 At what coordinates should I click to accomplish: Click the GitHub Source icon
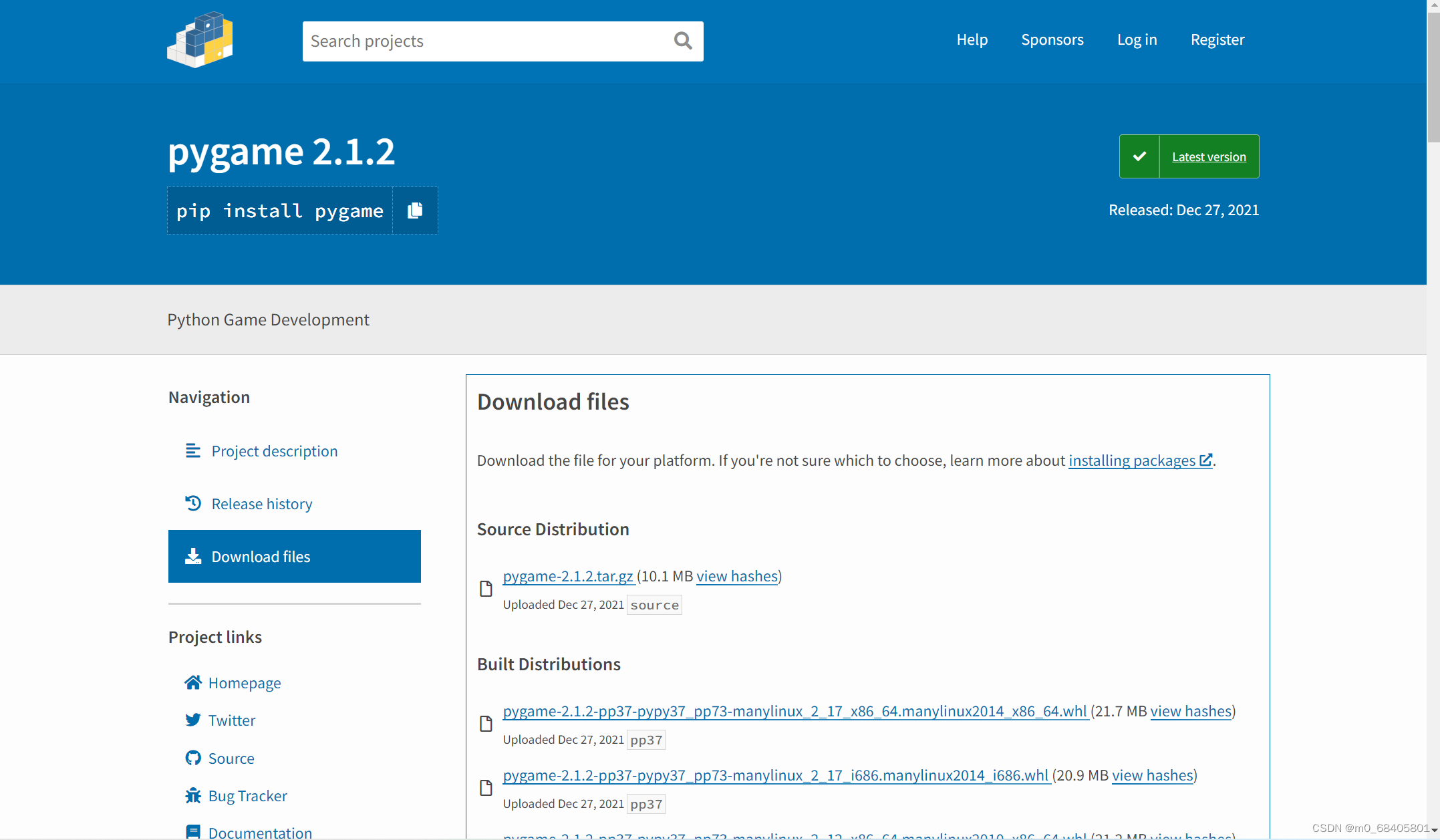click(x=193, y=758)
